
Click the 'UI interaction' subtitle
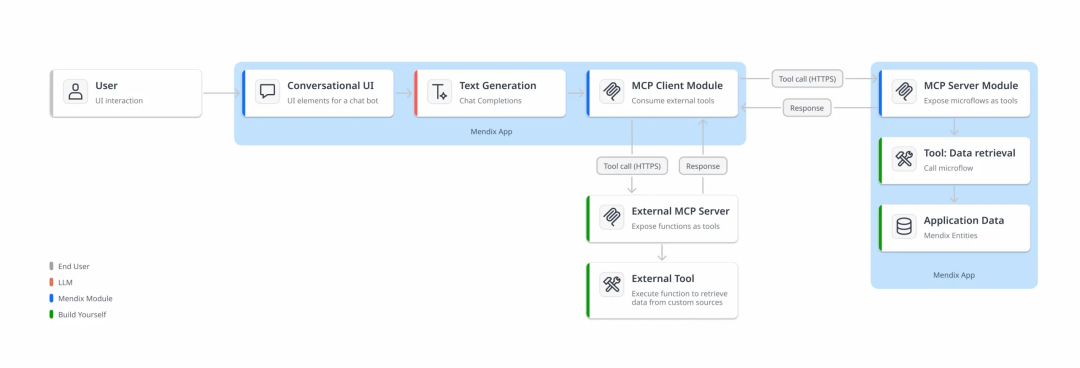coord(118,101)
